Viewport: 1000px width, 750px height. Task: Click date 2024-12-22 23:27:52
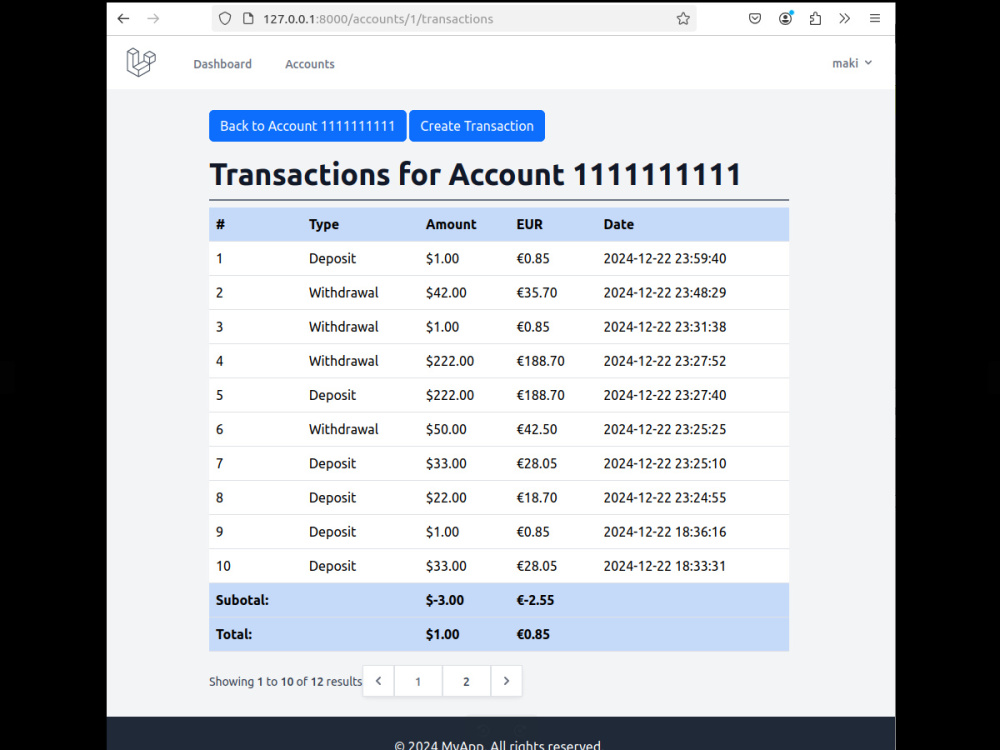[665, 361]
